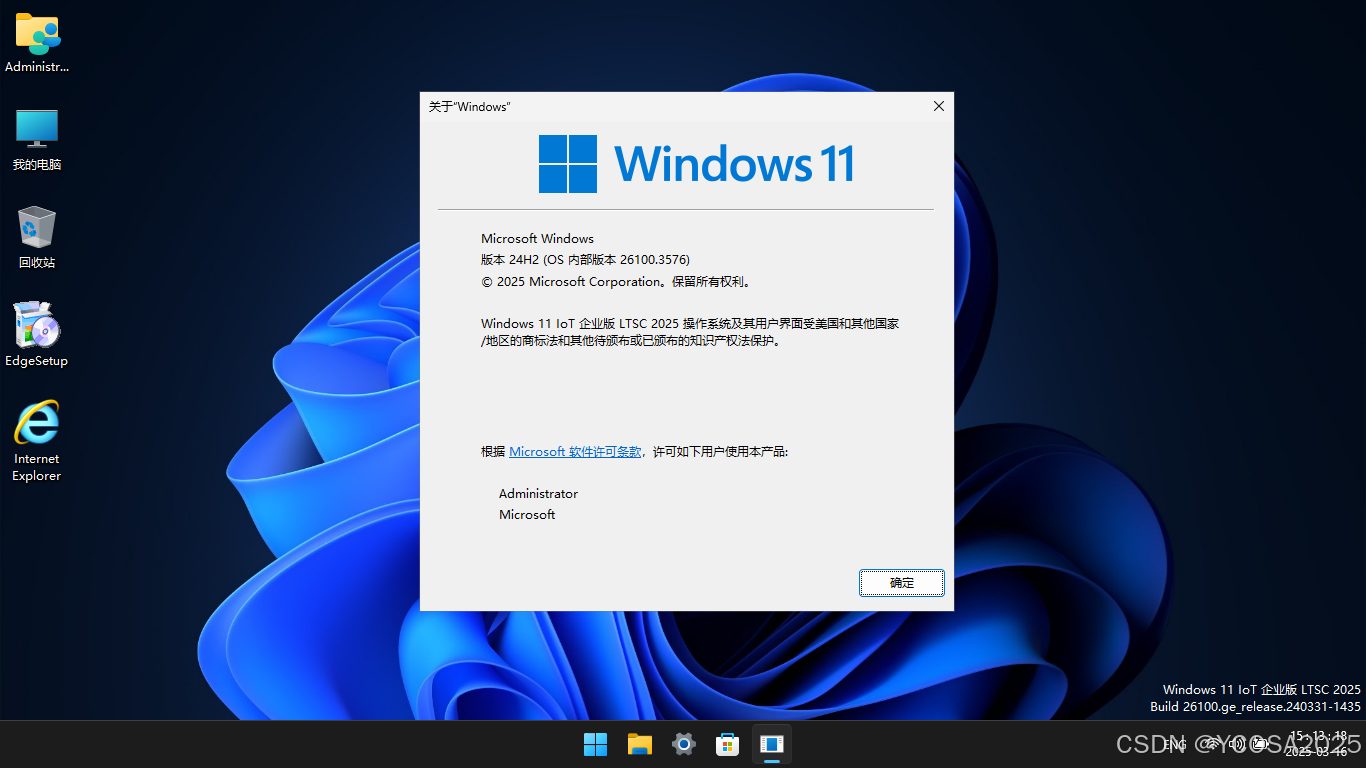Click the ENG input language indicator

tap(1175, 744)
